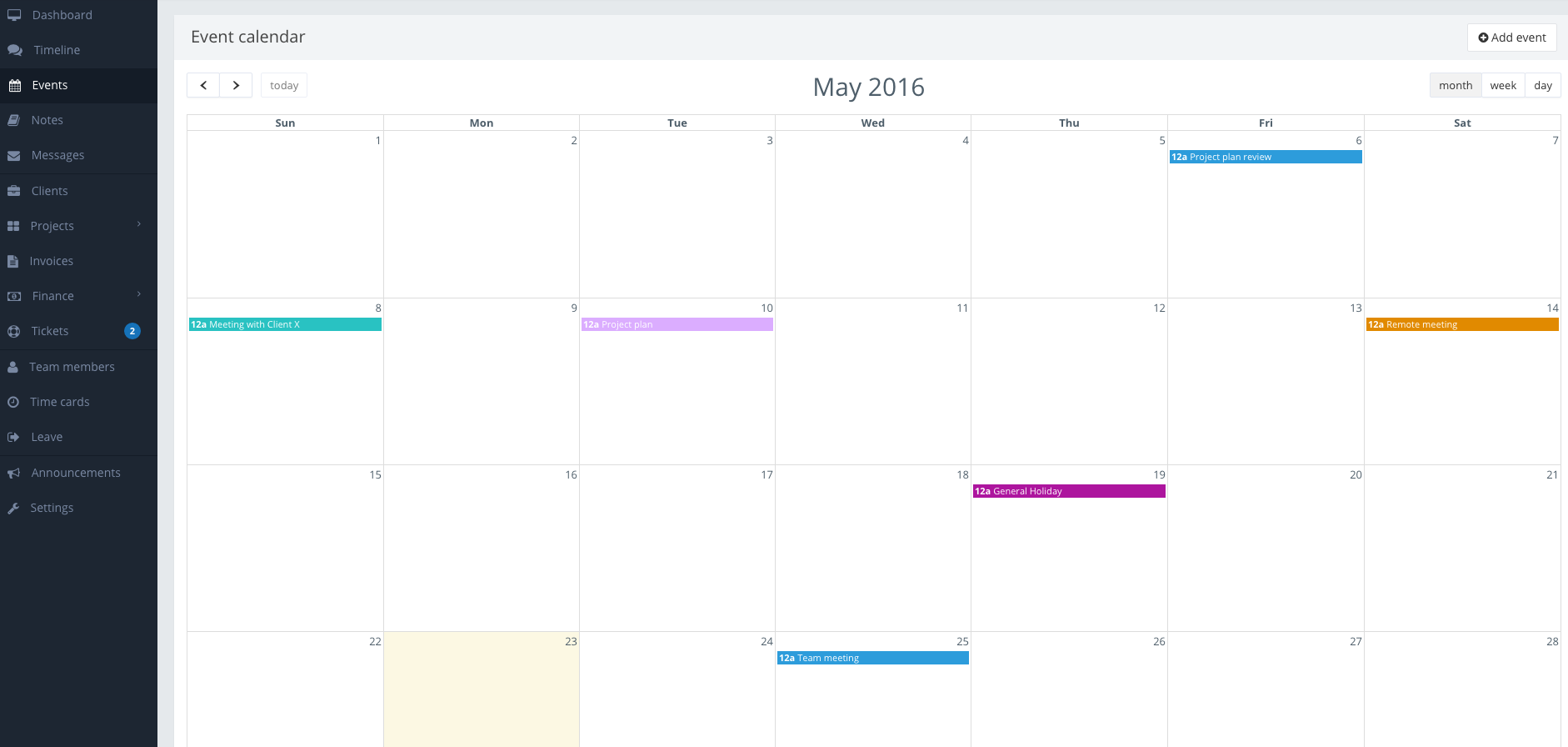
Task: Click the Notes book icon
Action: pos(13,120)
